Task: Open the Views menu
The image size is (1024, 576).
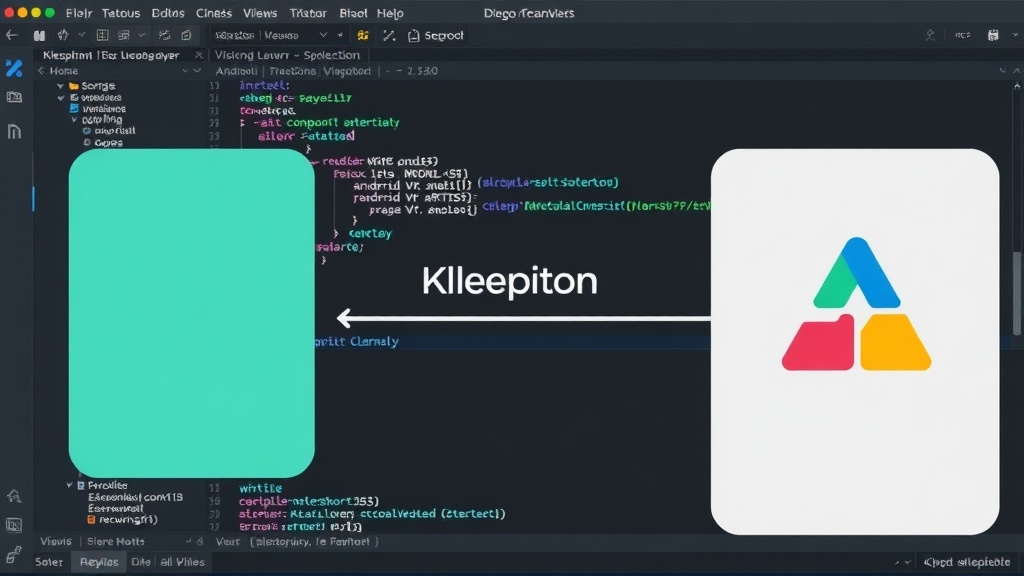Action: point(260,13)
